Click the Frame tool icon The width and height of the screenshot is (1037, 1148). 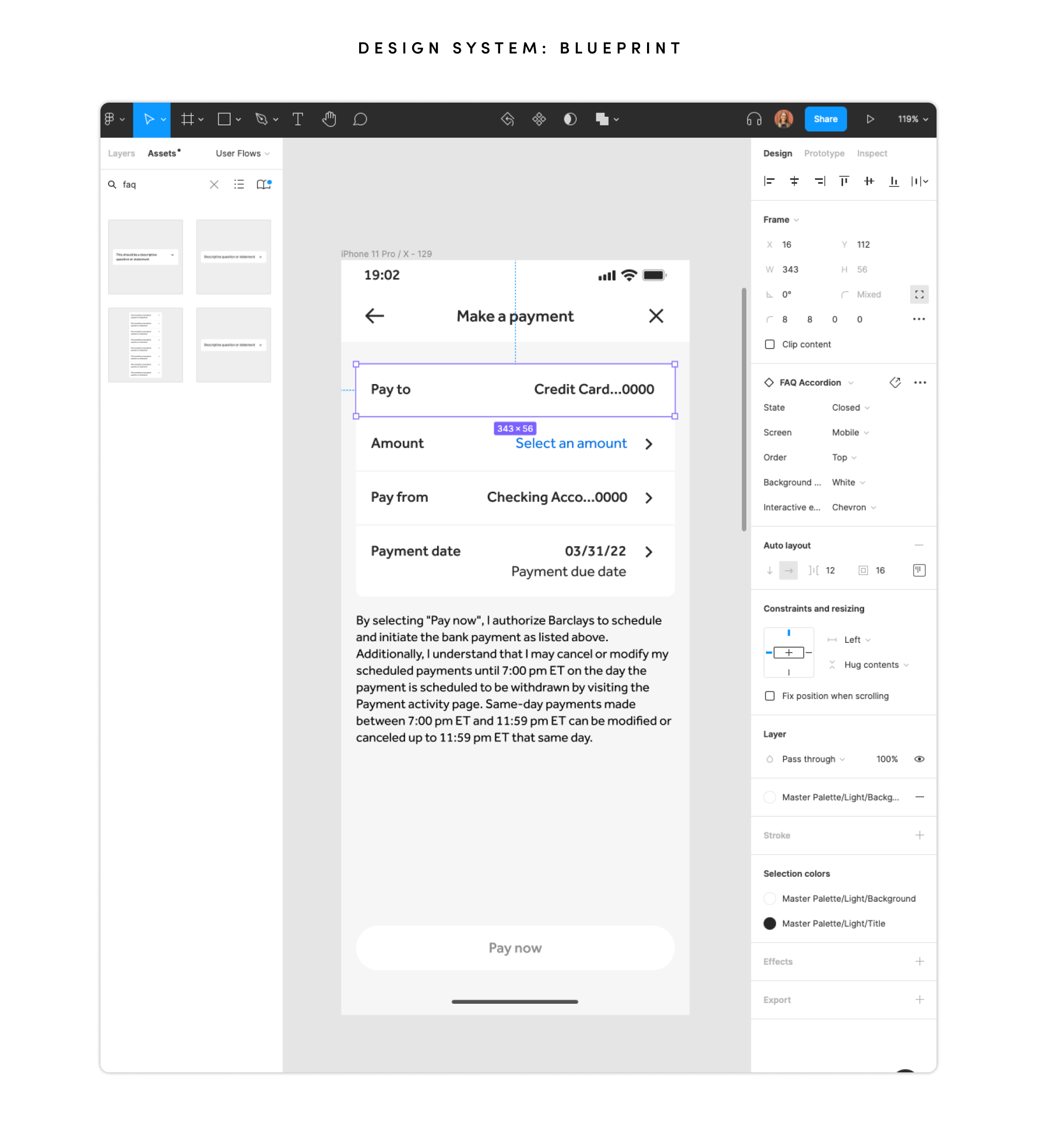click(187, 119)
